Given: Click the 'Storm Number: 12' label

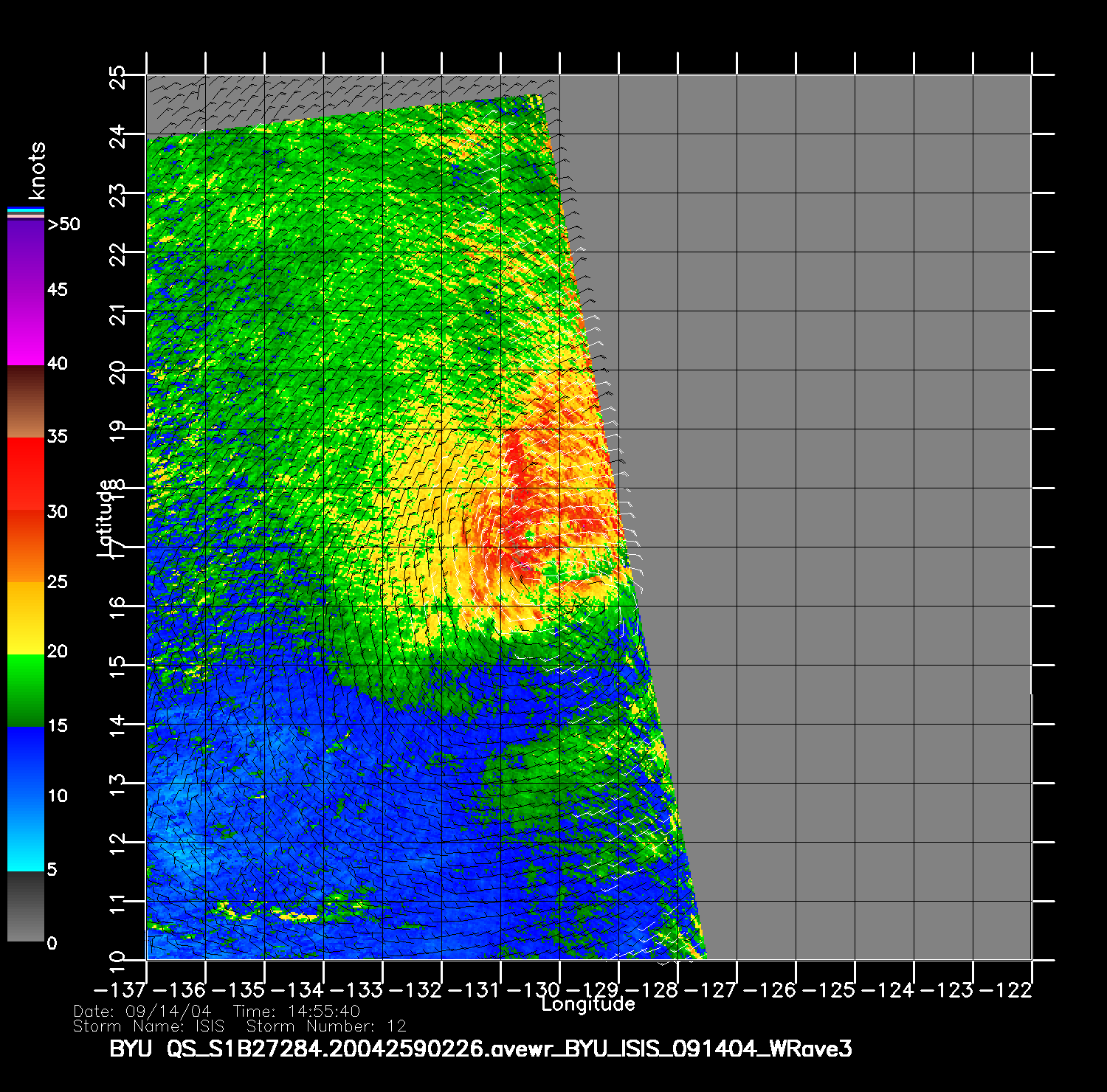Looking at the screenshot, I should 326,1026.
